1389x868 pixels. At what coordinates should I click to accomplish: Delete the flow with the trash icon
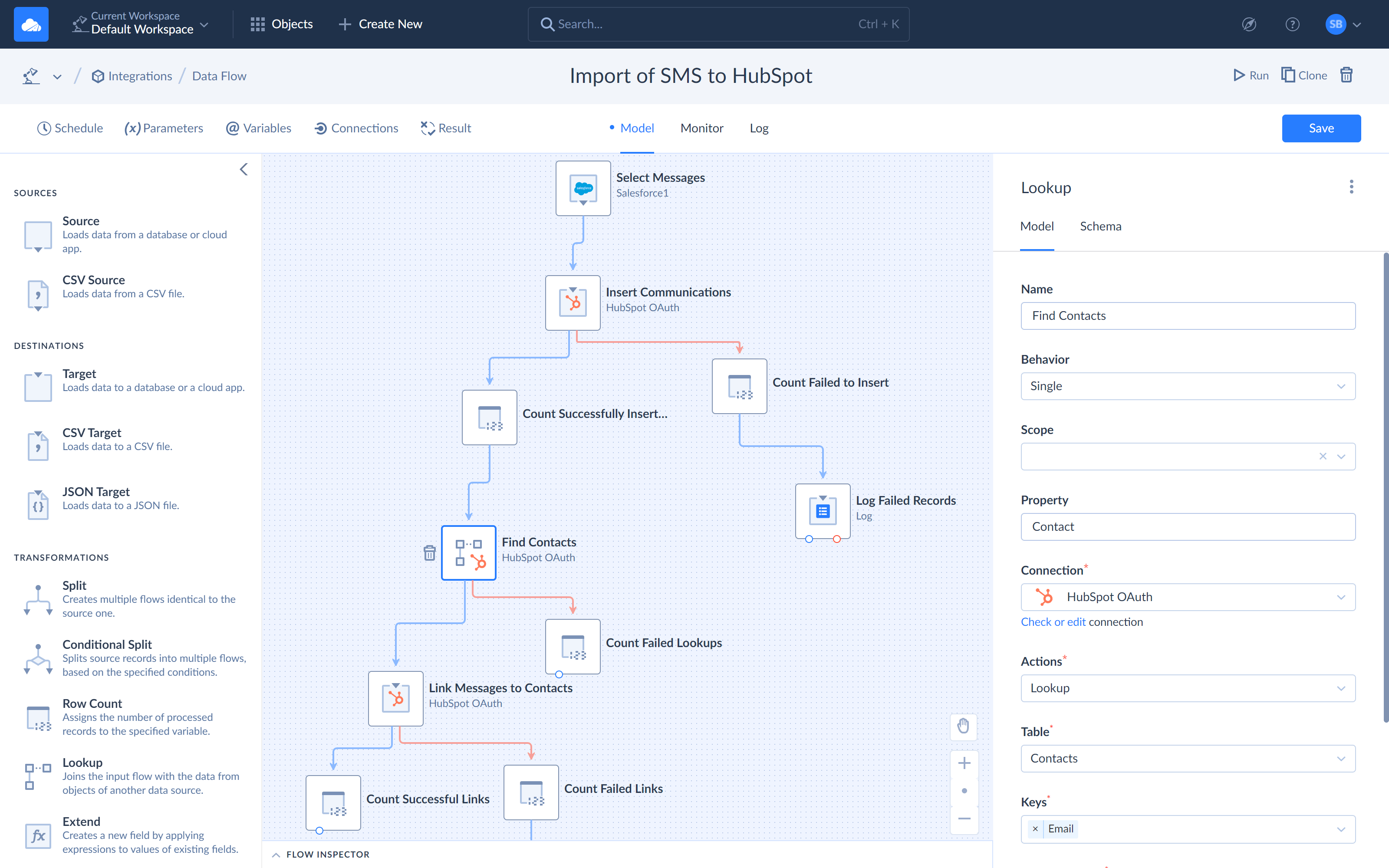pos(1347,75)
